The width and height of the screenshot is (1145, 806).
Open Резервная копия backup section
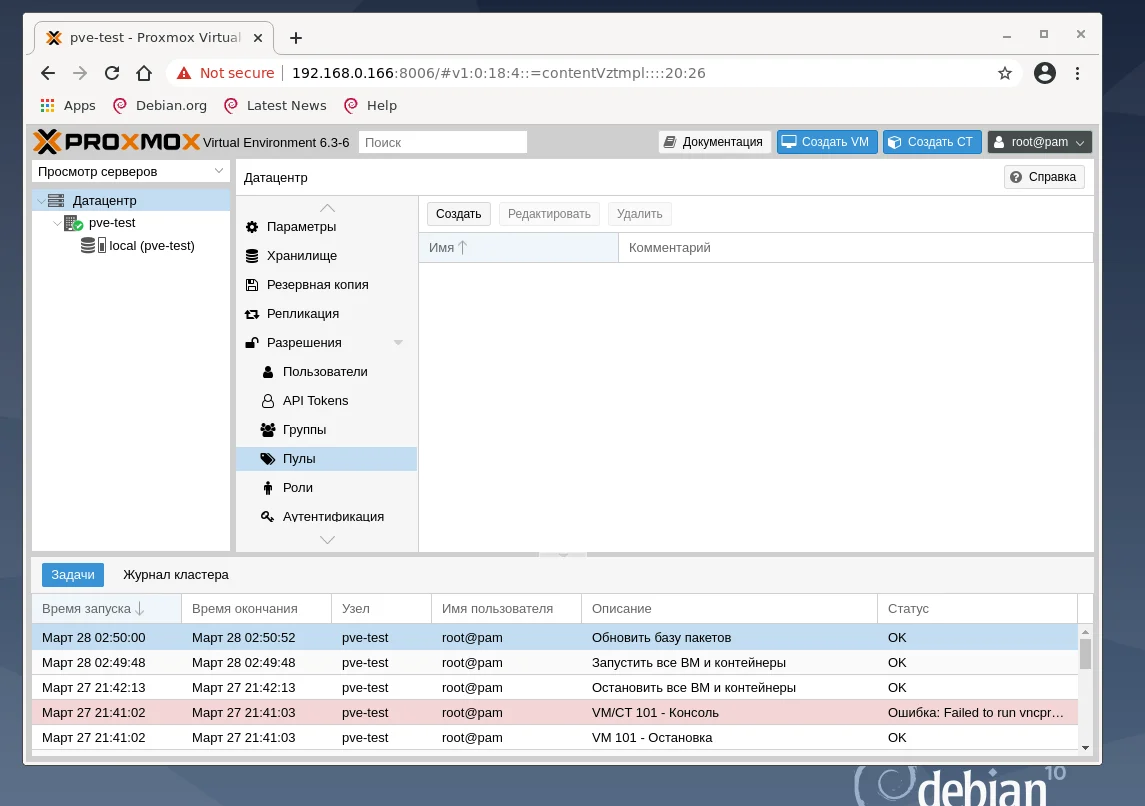[316, 284]
